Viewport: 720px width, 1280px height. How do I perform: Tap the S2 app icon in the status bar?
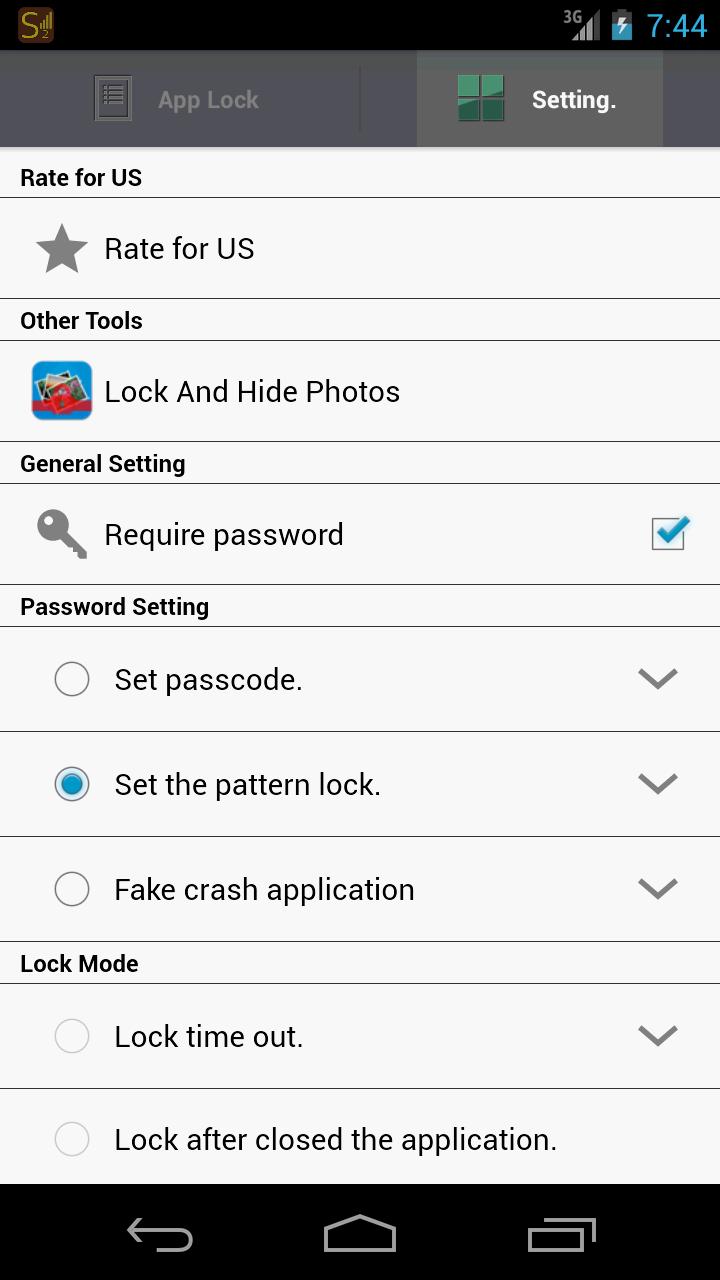point(36,25)
